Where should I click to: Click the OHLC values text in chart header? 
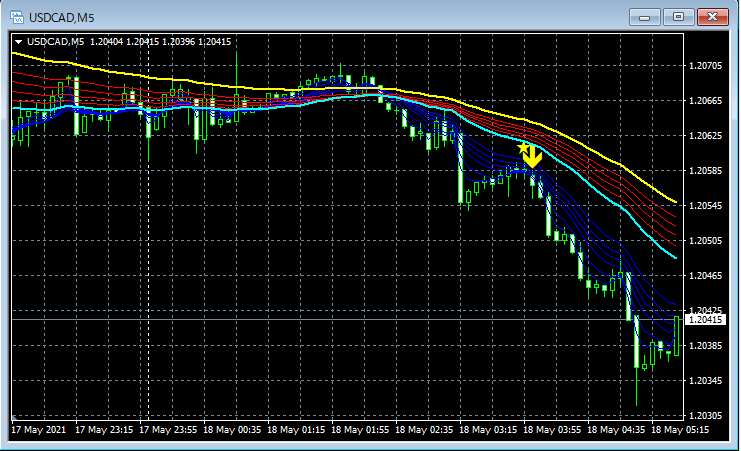coord(161,42)
